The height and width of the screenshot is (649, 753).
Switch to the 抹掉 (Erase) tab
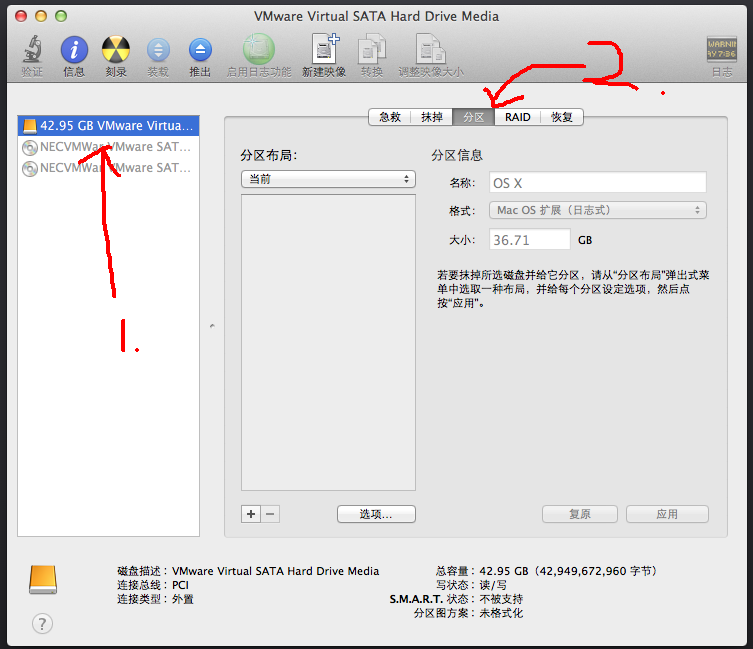click(x=431, y=117)
